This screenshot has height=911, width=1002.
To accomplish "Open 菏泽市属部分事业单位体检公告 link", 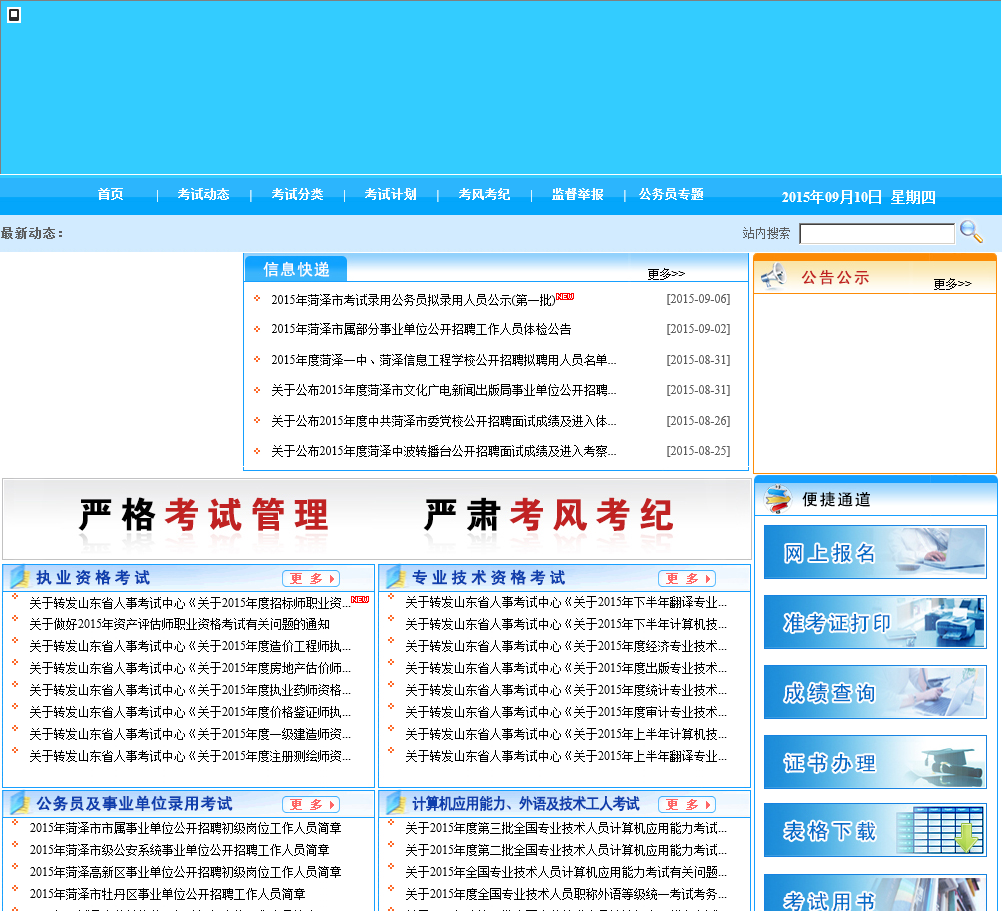I will pos(421,329).
